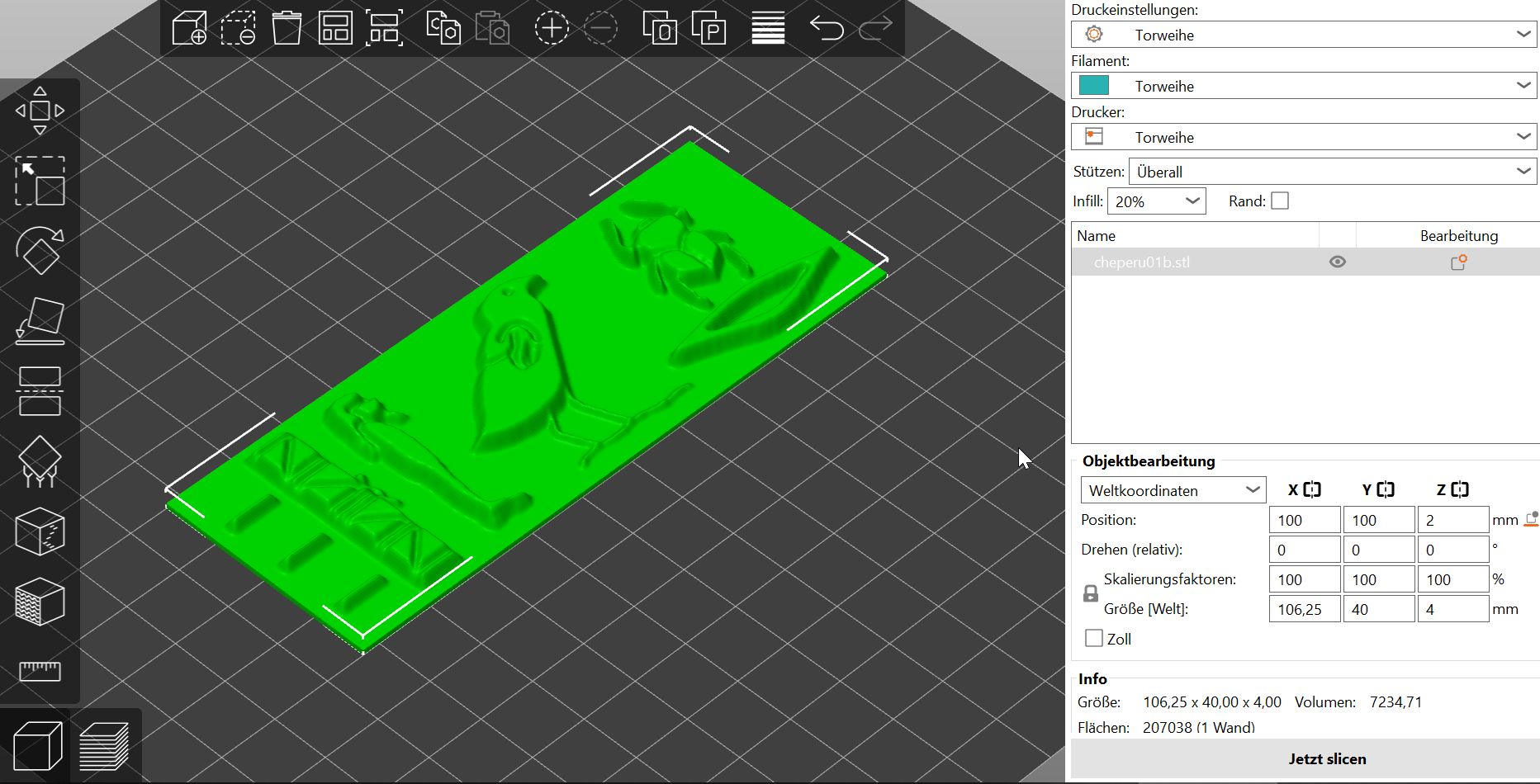
Task: Click the Arrange selection icon
Action: [385, 28]
